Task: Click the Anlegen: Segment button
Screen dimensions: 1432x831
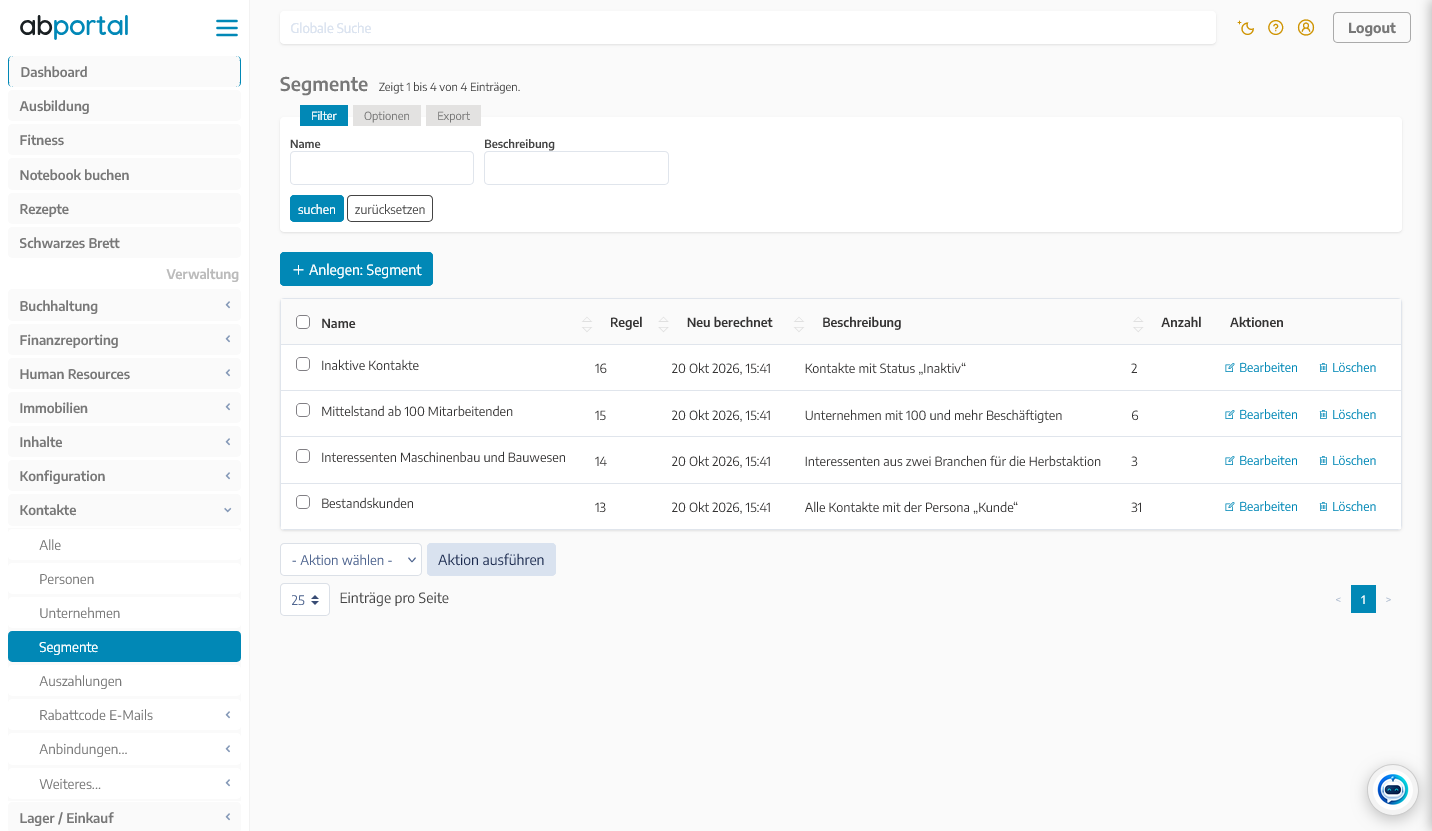Action: point(356,269)
